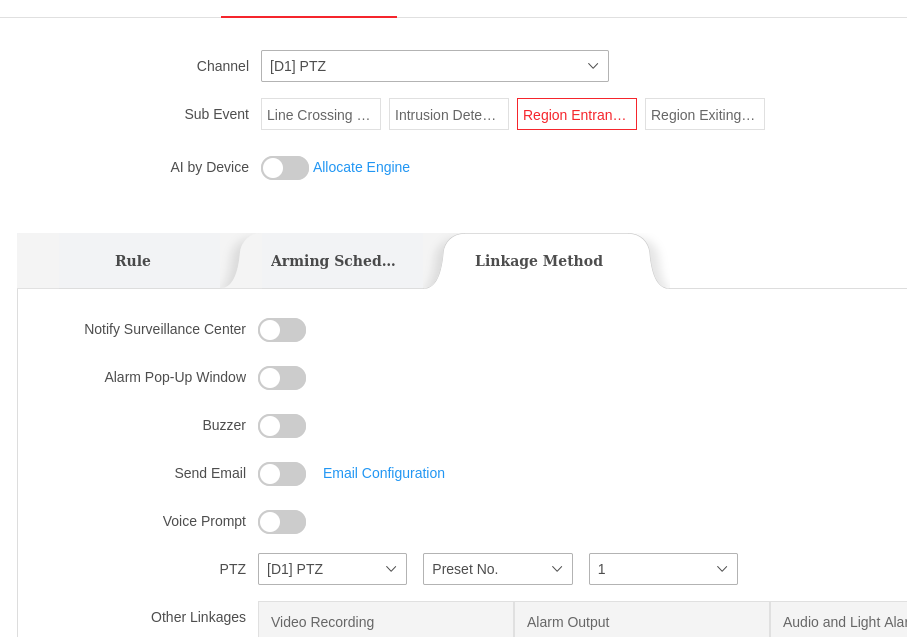Select the Intrusion Detection sub event

448,114
